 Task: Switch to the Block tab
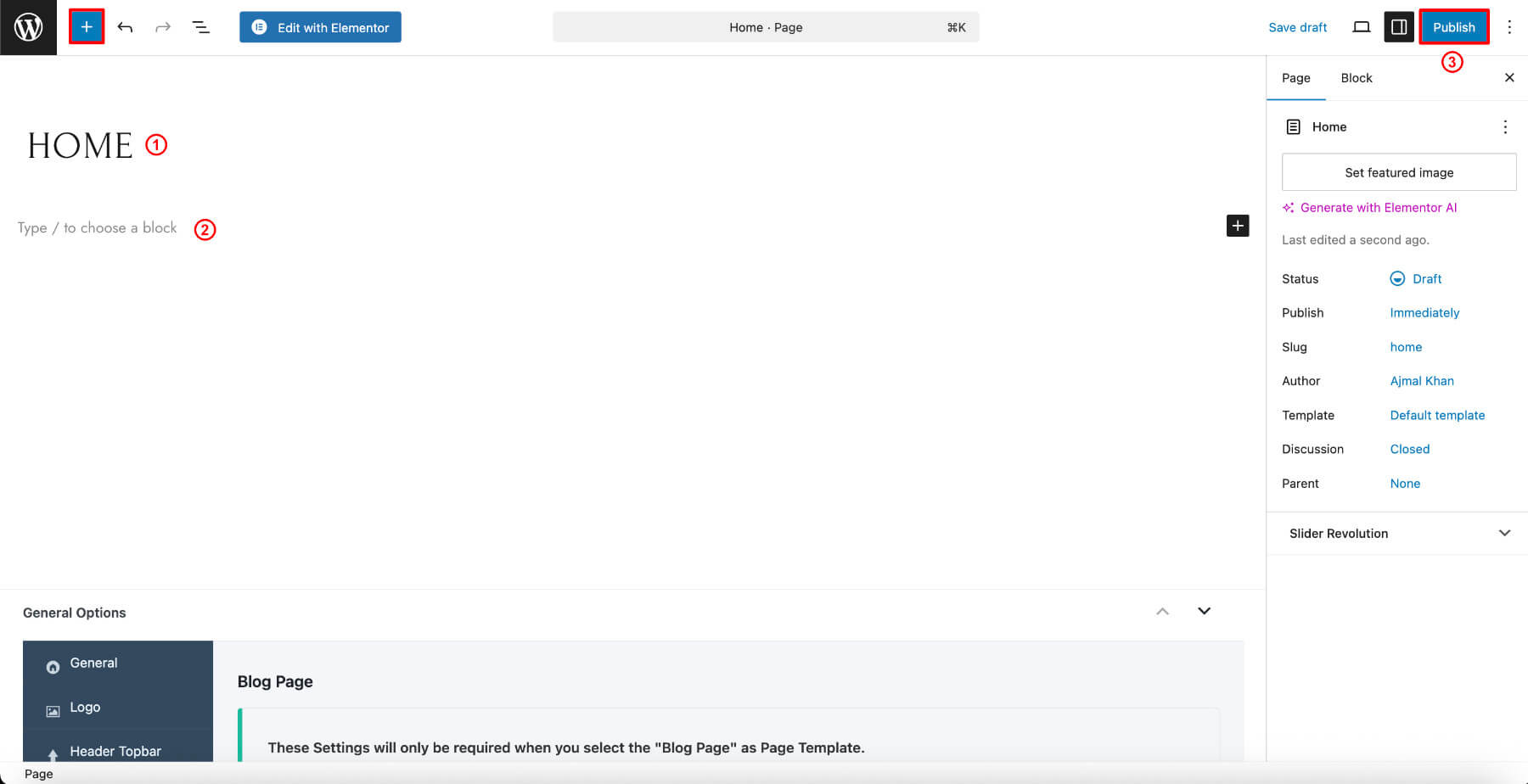pyautogui.click(x=1356, y=77)
